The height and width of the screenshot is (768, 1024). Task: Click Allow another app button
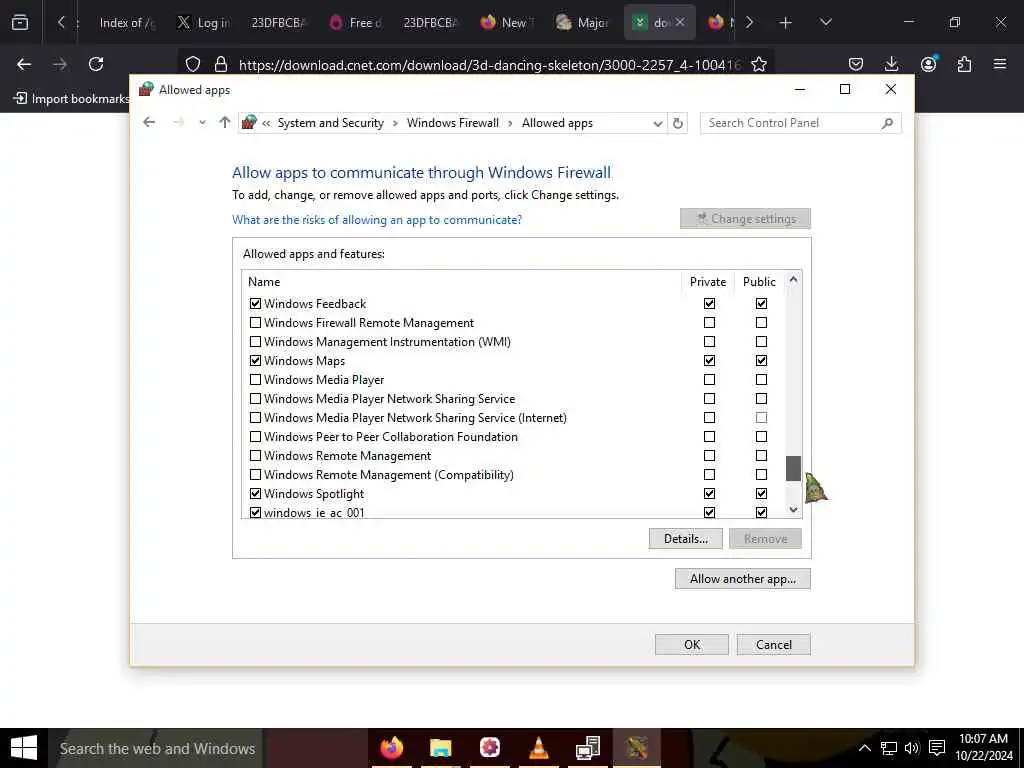point(743,579)
